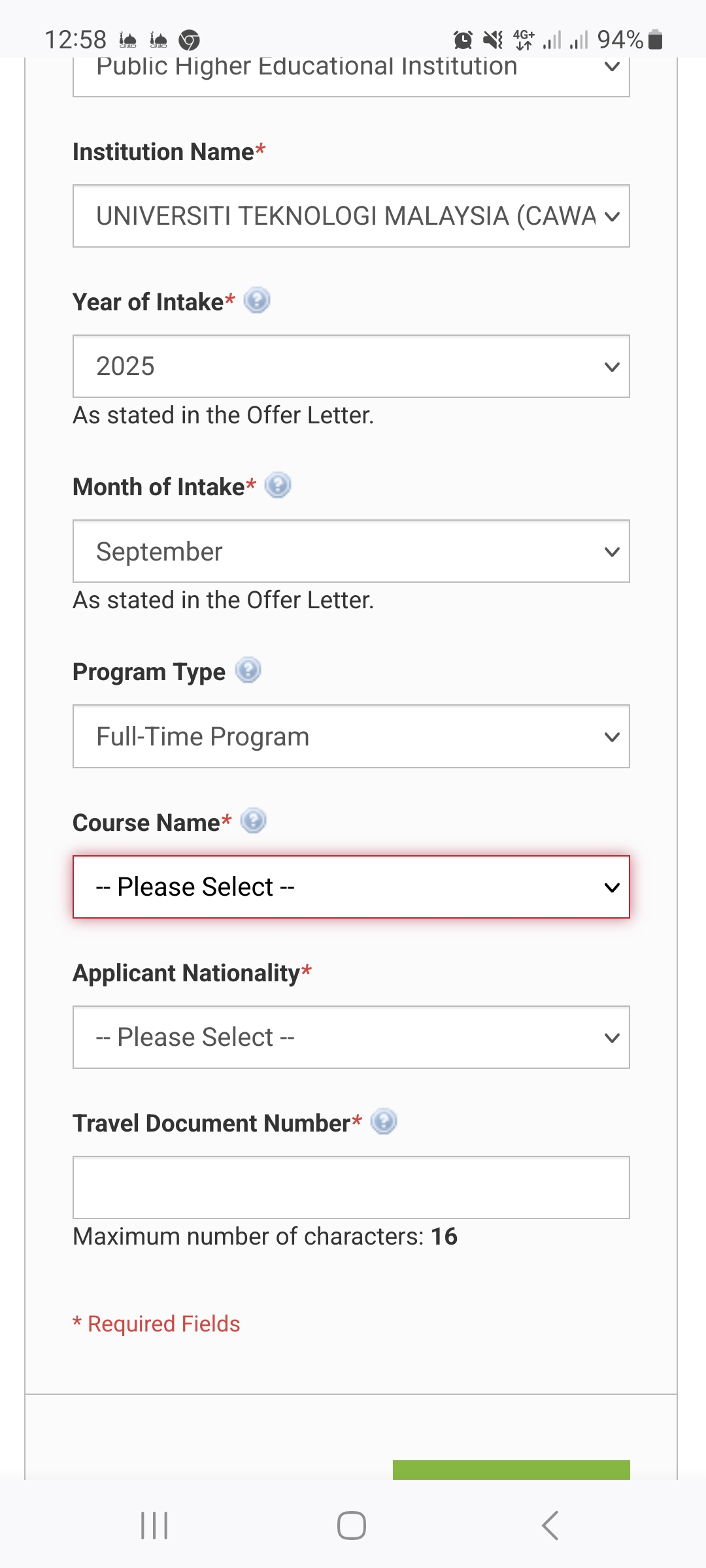The width and height of the screenshot is (706, 1568).
Task: Tap help icon beside Travel Document Number
Action: pyautogui.click(x=384, y=1122)
